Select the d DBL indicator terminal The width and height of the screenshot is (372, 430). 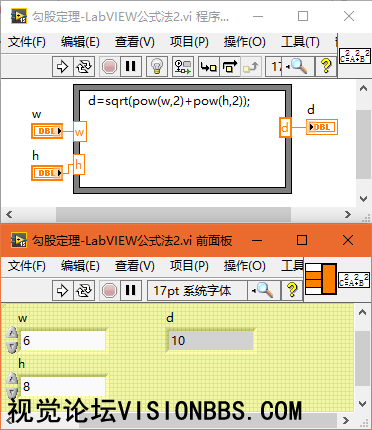point(322,127)
